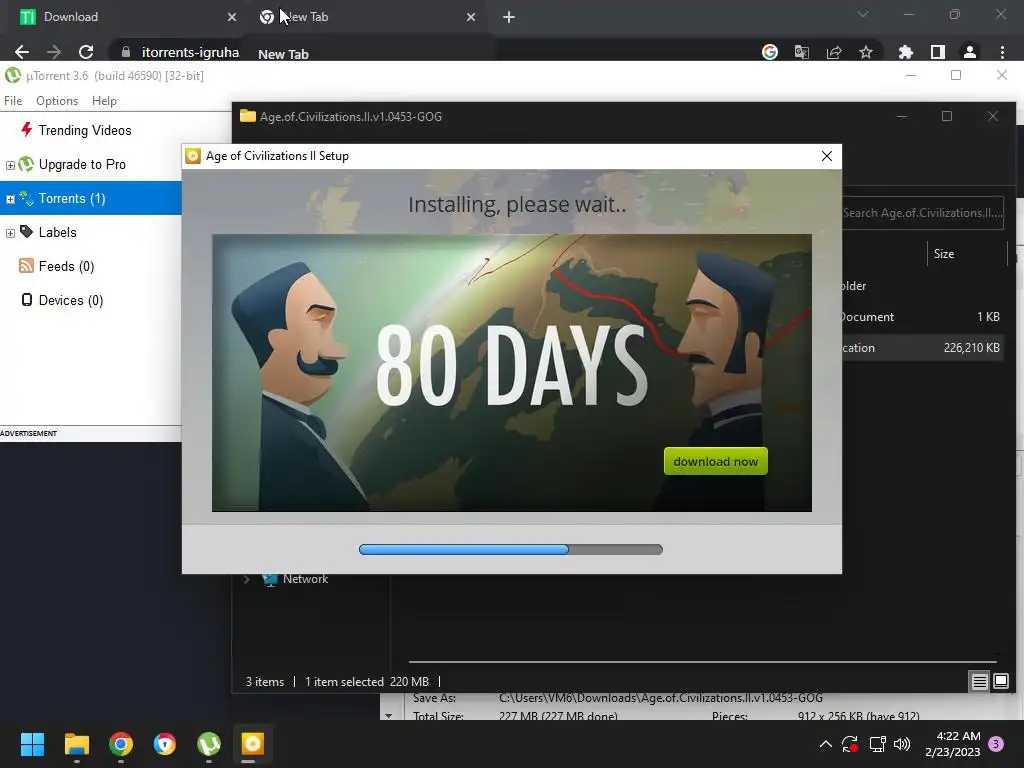The width and height of the screenshot is (1024, 768).
Task: Open the Brave browser taskbar icon
Action: (x=165, y=744)
